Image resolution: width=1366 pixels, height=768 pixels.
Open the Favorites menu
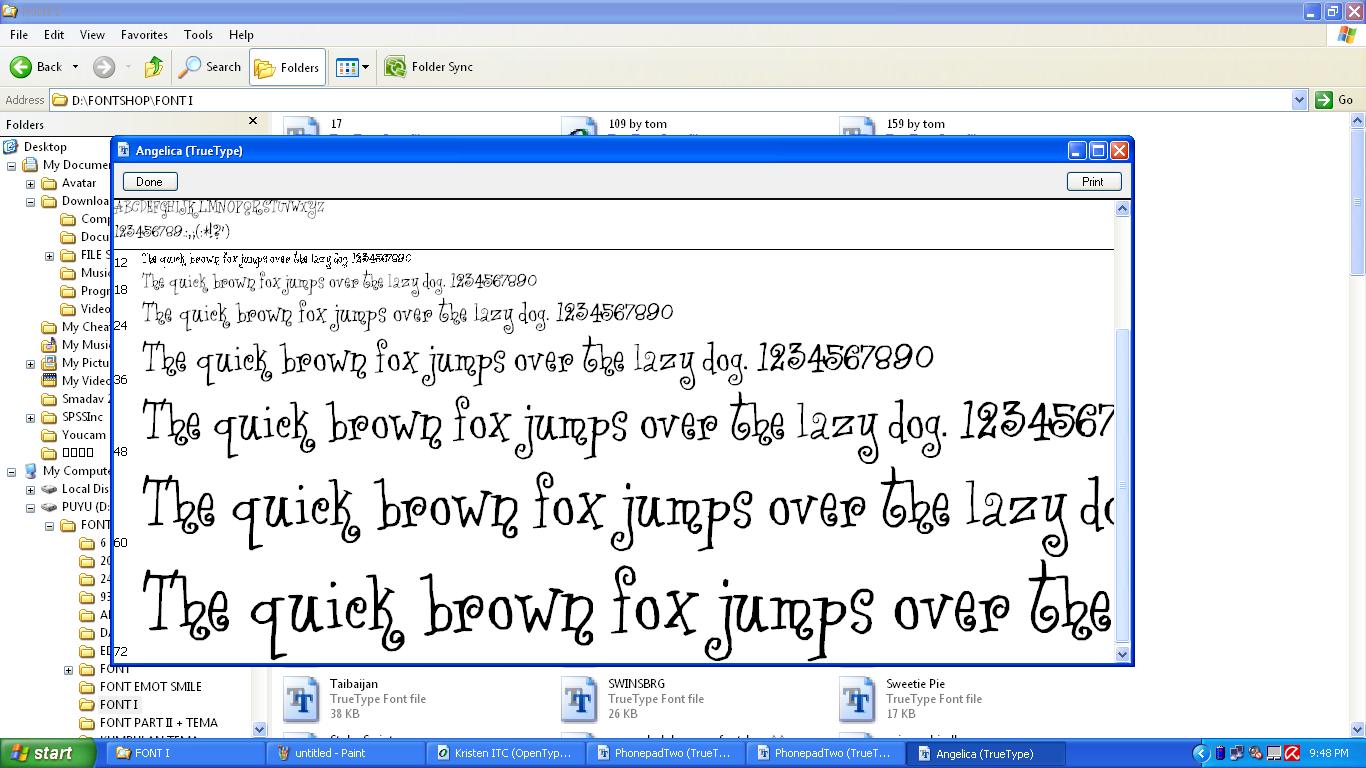(144, 34)
